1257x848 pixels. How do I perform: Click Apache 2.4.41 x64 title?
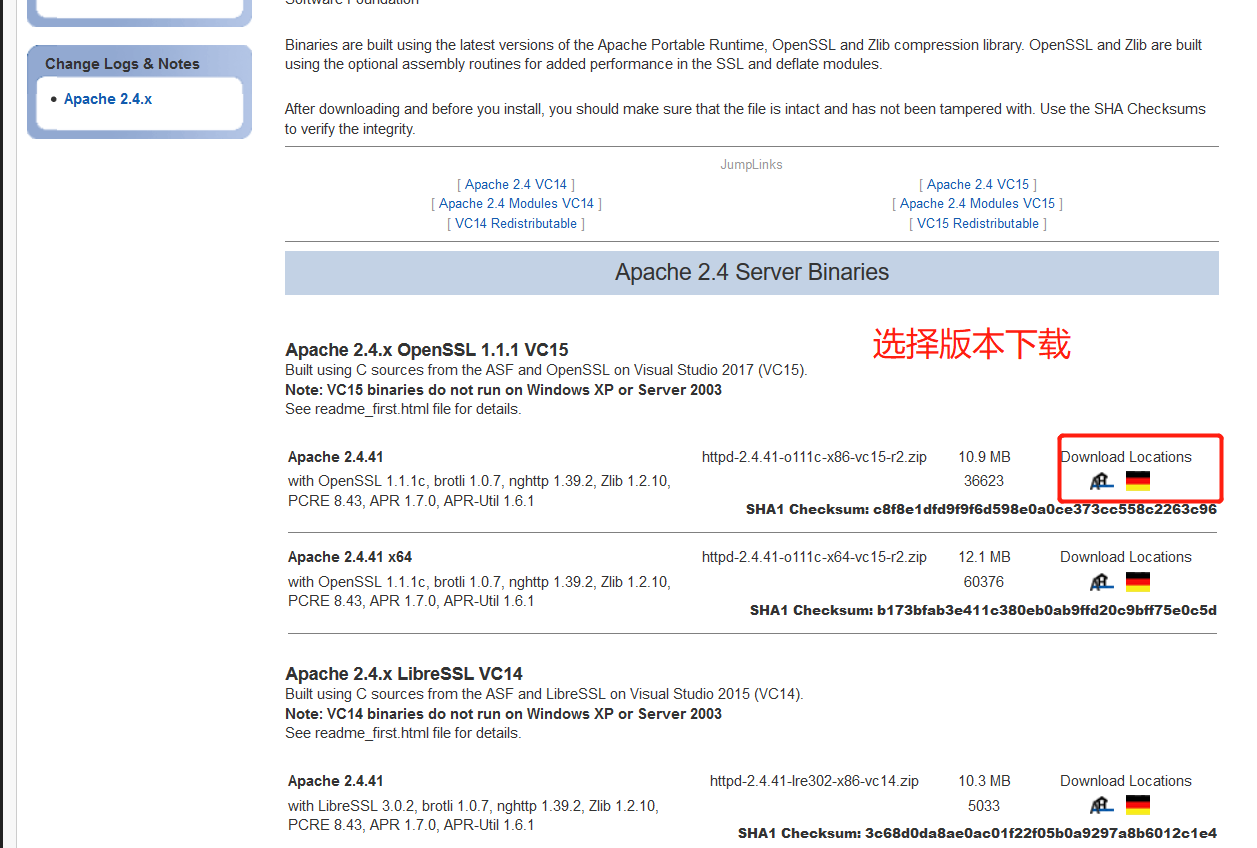click(x=350, y=557)
